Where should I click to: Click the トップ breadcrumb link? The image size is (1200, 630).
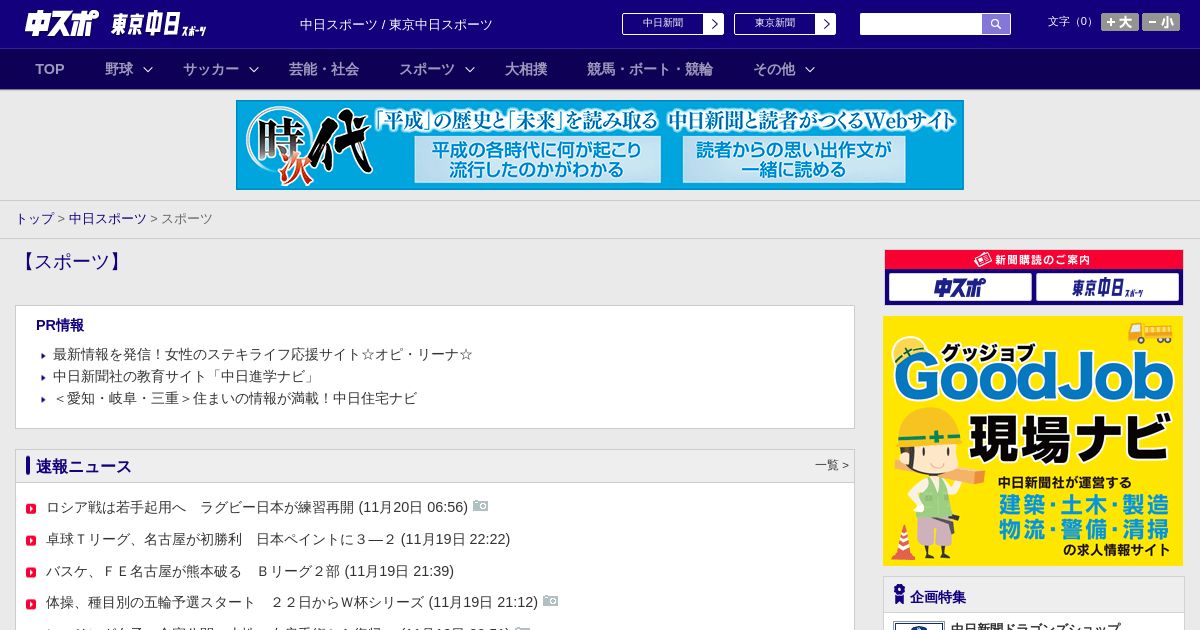(x=34, y=218)
